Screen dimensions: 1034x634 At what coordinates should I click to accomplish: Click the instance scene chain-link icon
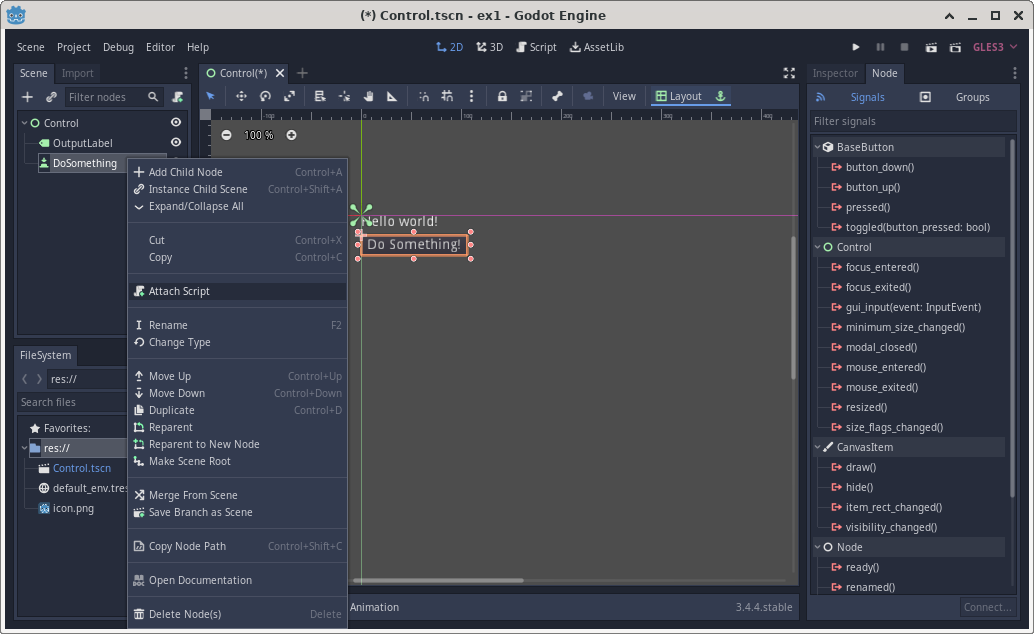pyautogui.click(x=51, y=97)
